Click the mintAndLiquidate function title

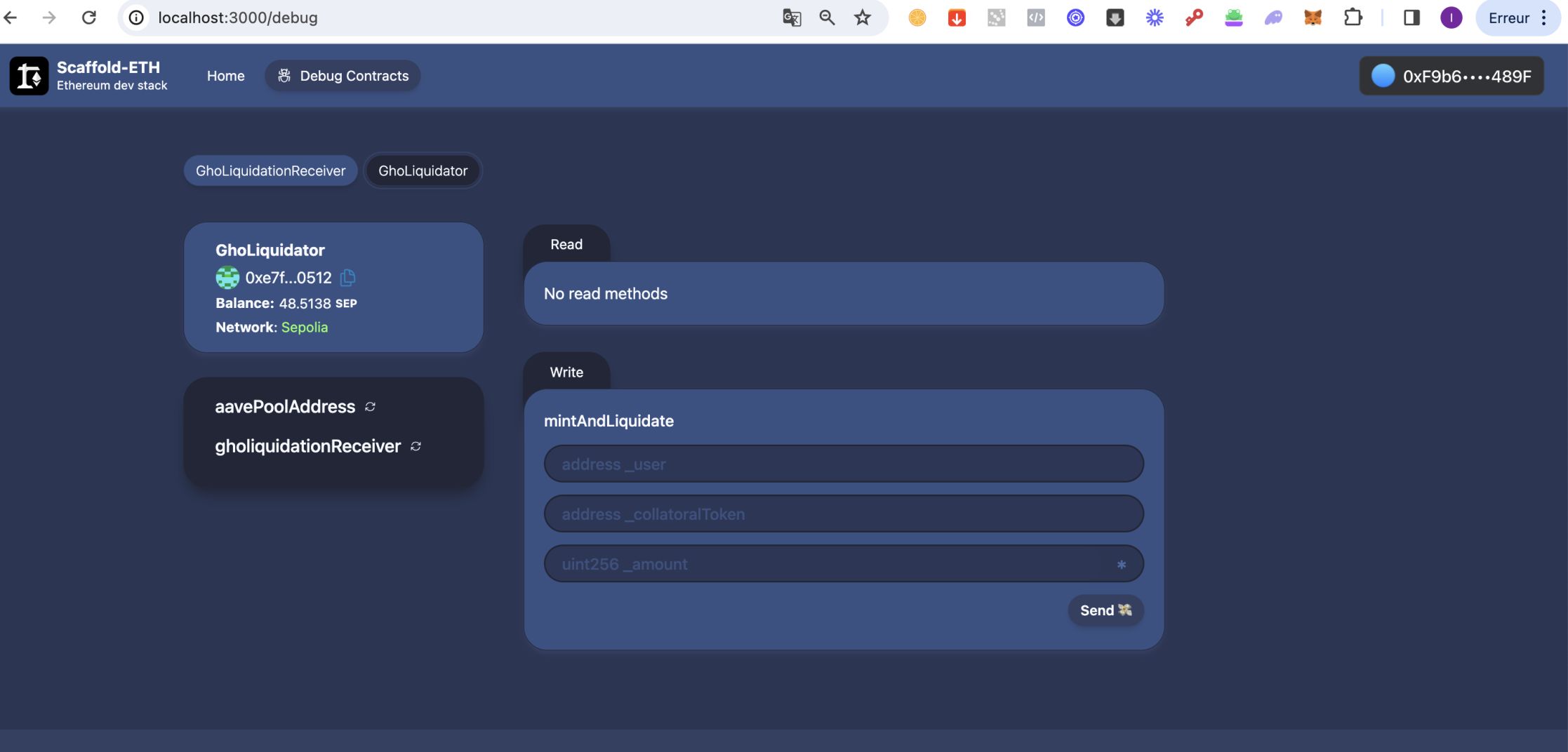pyautogui.click(x=609, y=421)
